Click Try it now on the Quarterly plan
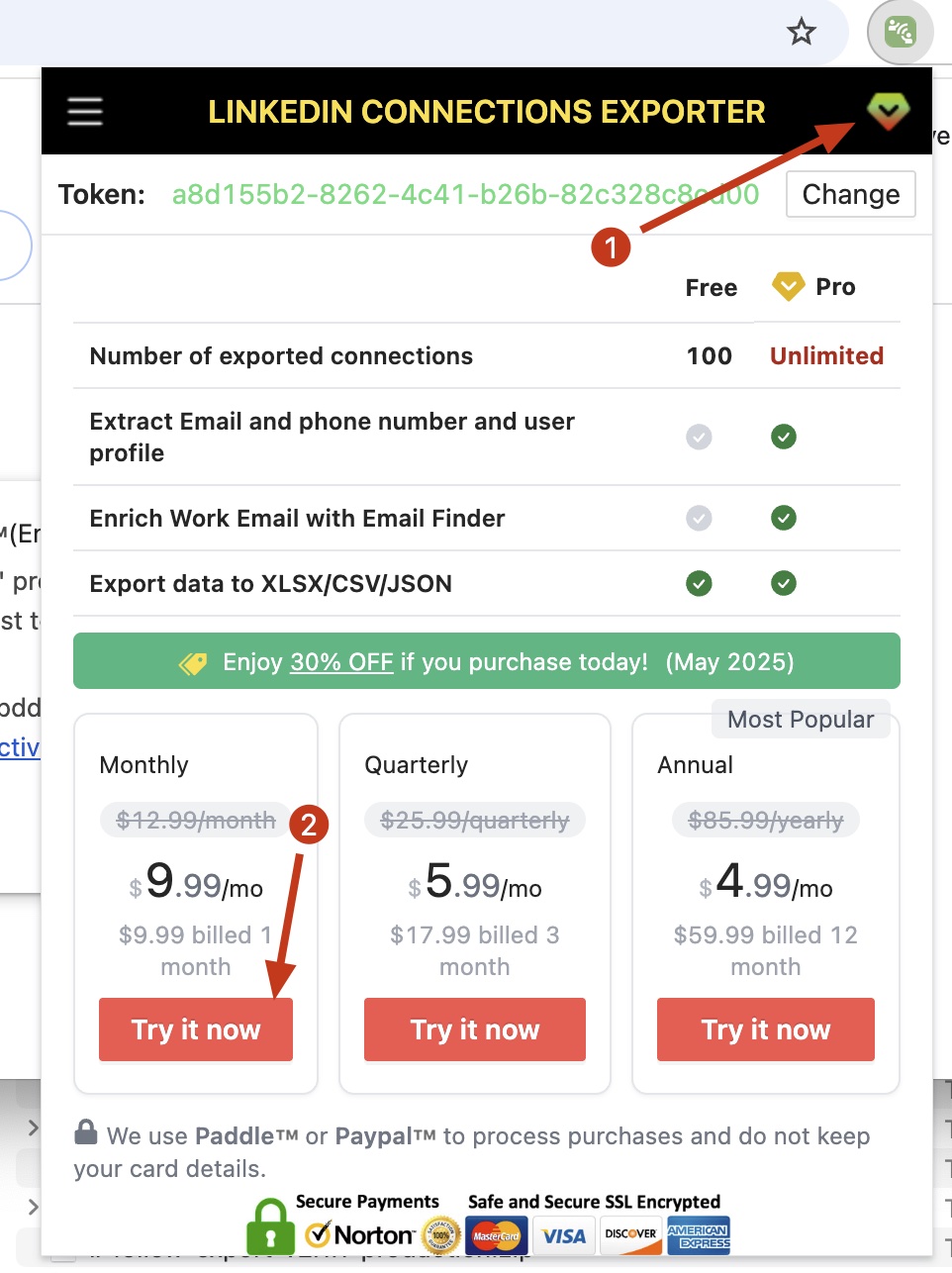 tap(474, 1029)
